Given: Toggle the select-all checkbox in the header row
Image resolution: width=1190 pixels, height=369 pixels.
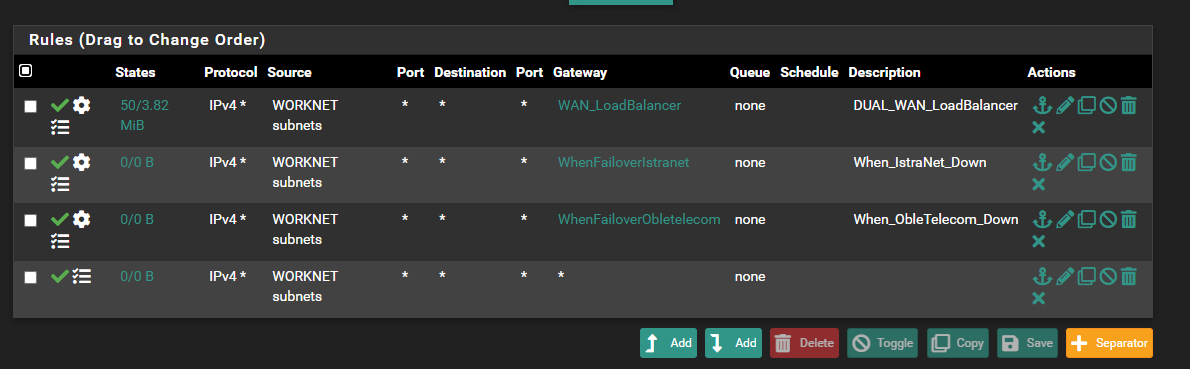Looking at the screenshot, I should pos(25,71).
